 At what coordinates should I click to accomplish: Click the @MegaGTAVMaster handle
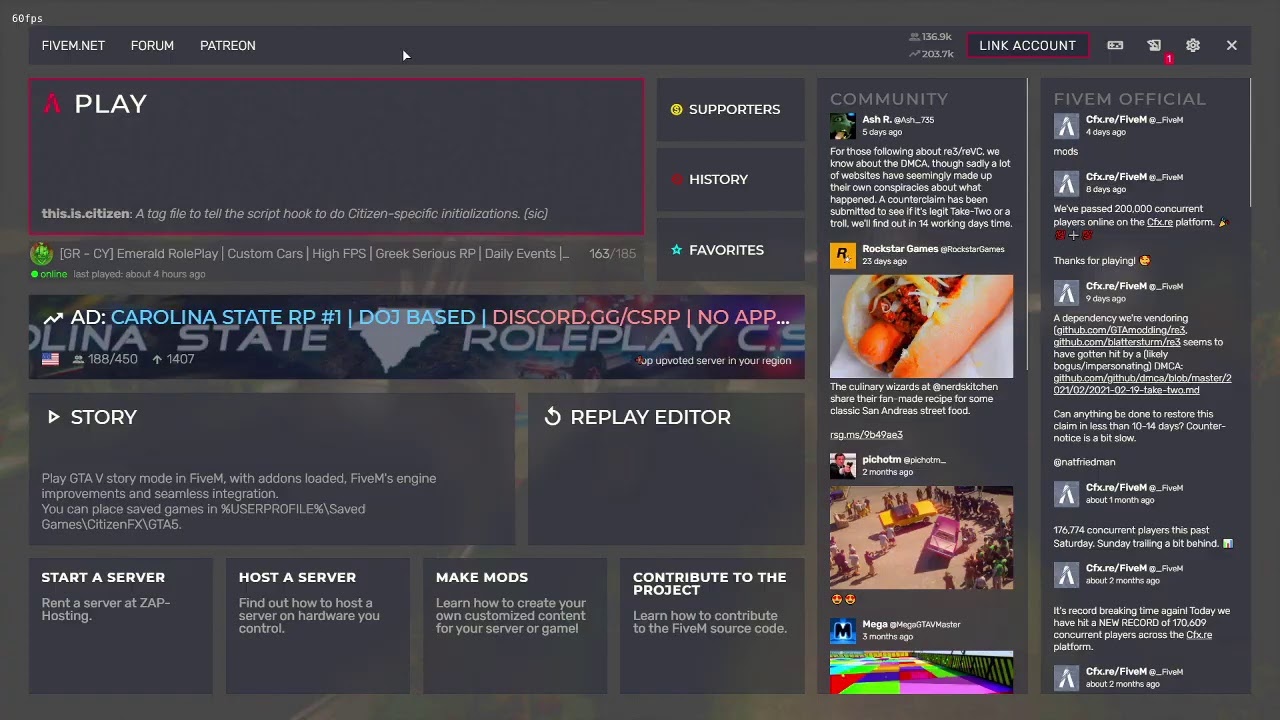[x=926, y=624]
